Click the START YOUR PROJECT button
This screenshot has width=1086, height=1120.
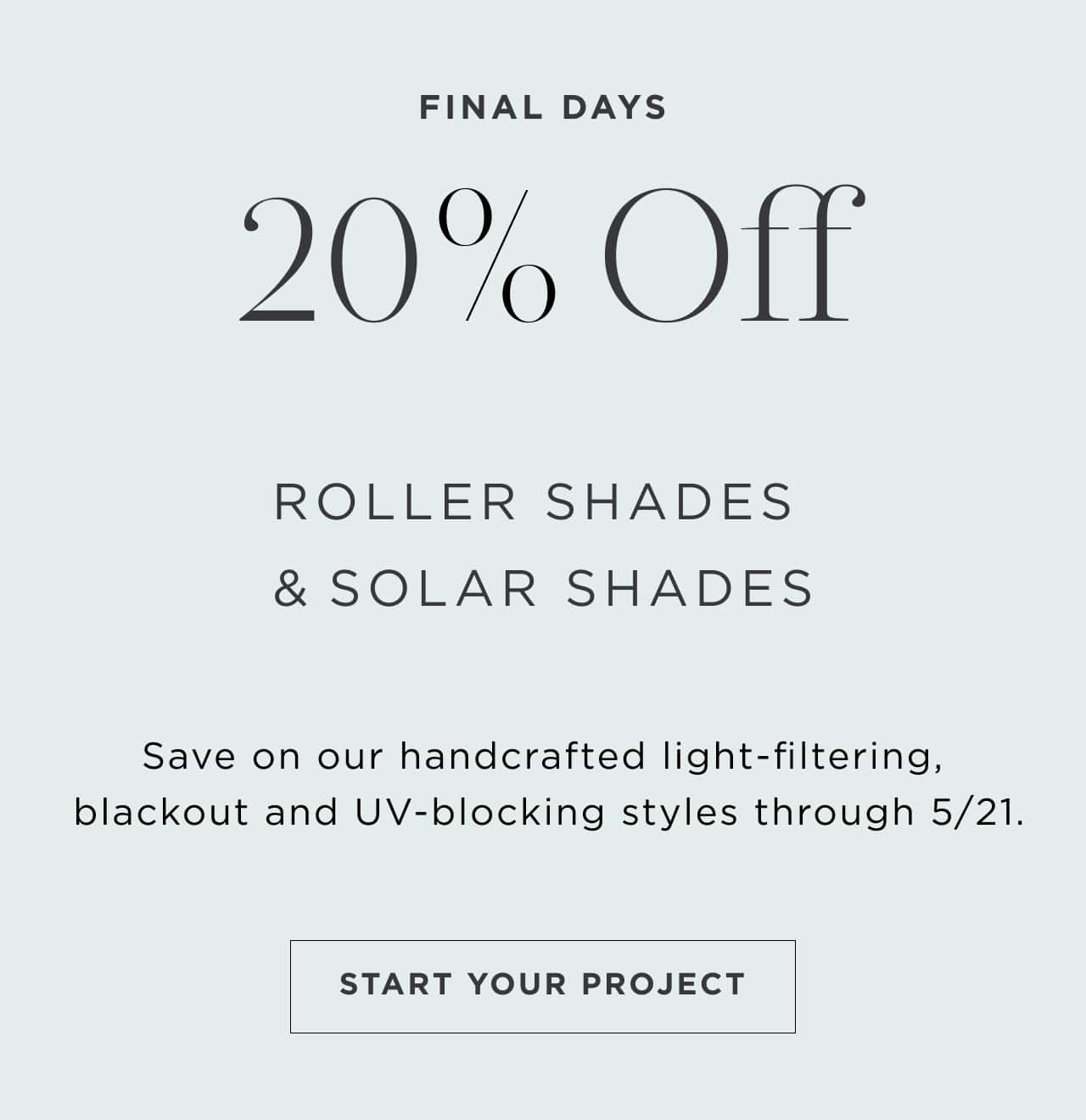543,986
